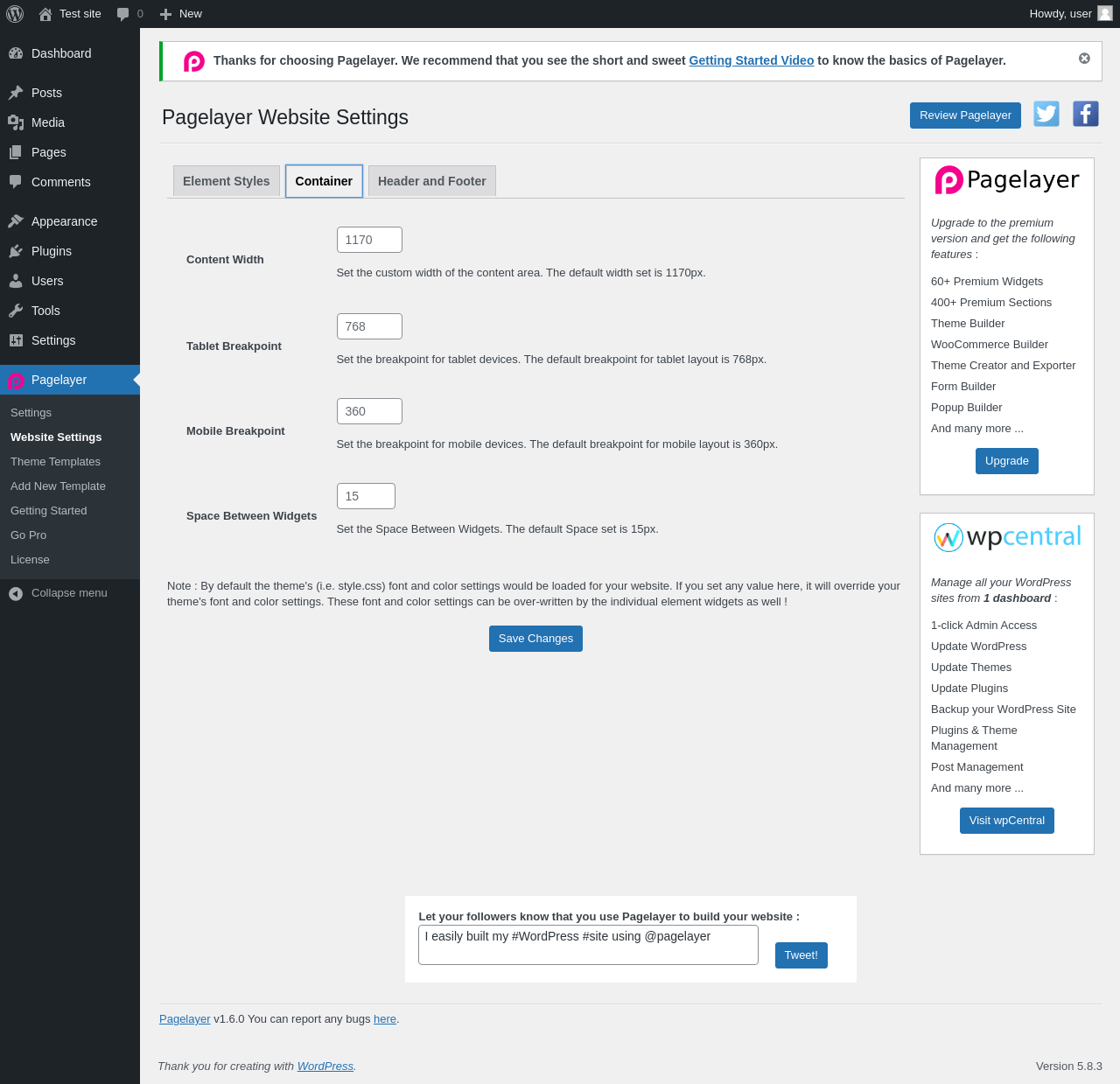Click the Plugins plug icon
The width and height of the screenshot is (1120, 1084).
16,251
